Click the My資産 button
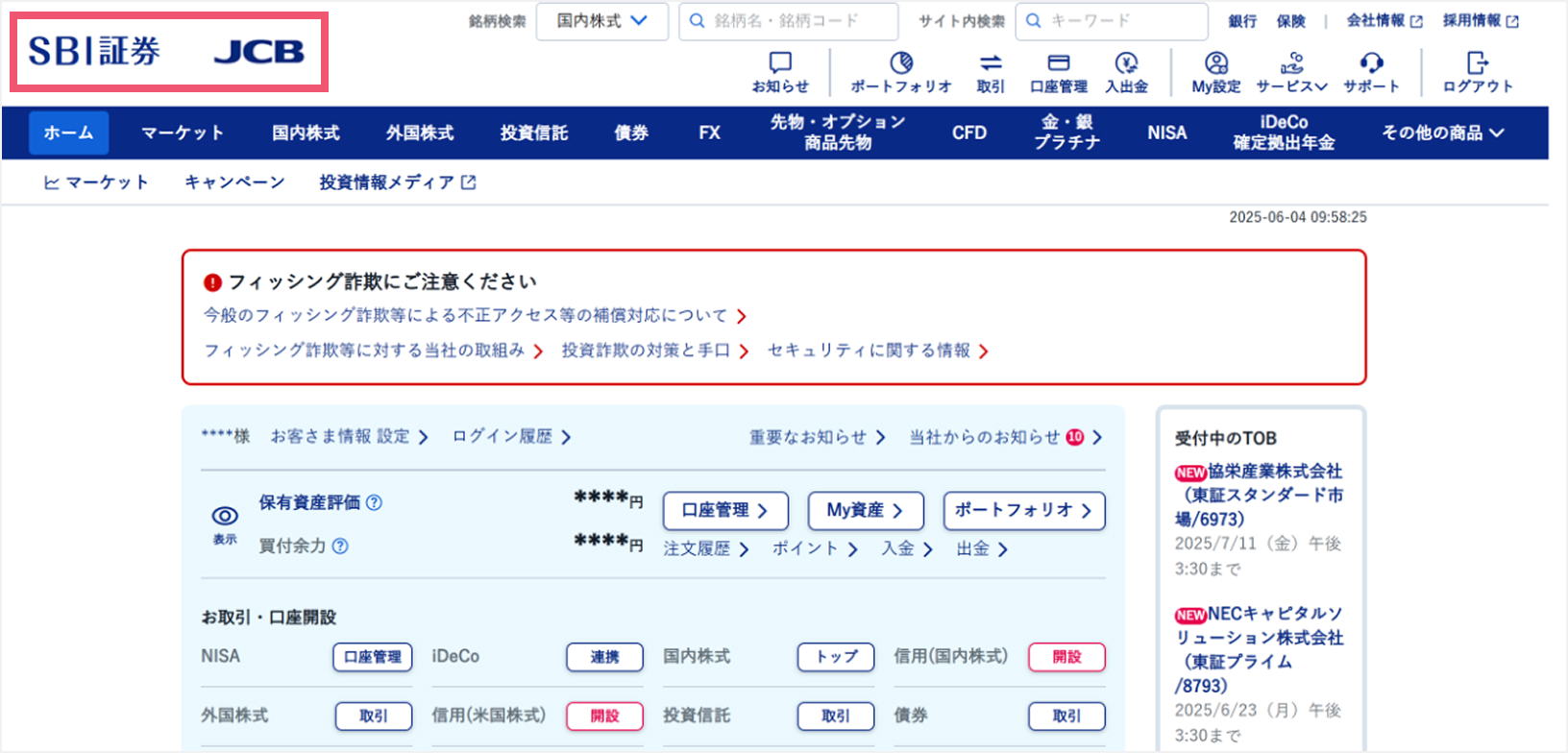 click(x=866, y=511)
